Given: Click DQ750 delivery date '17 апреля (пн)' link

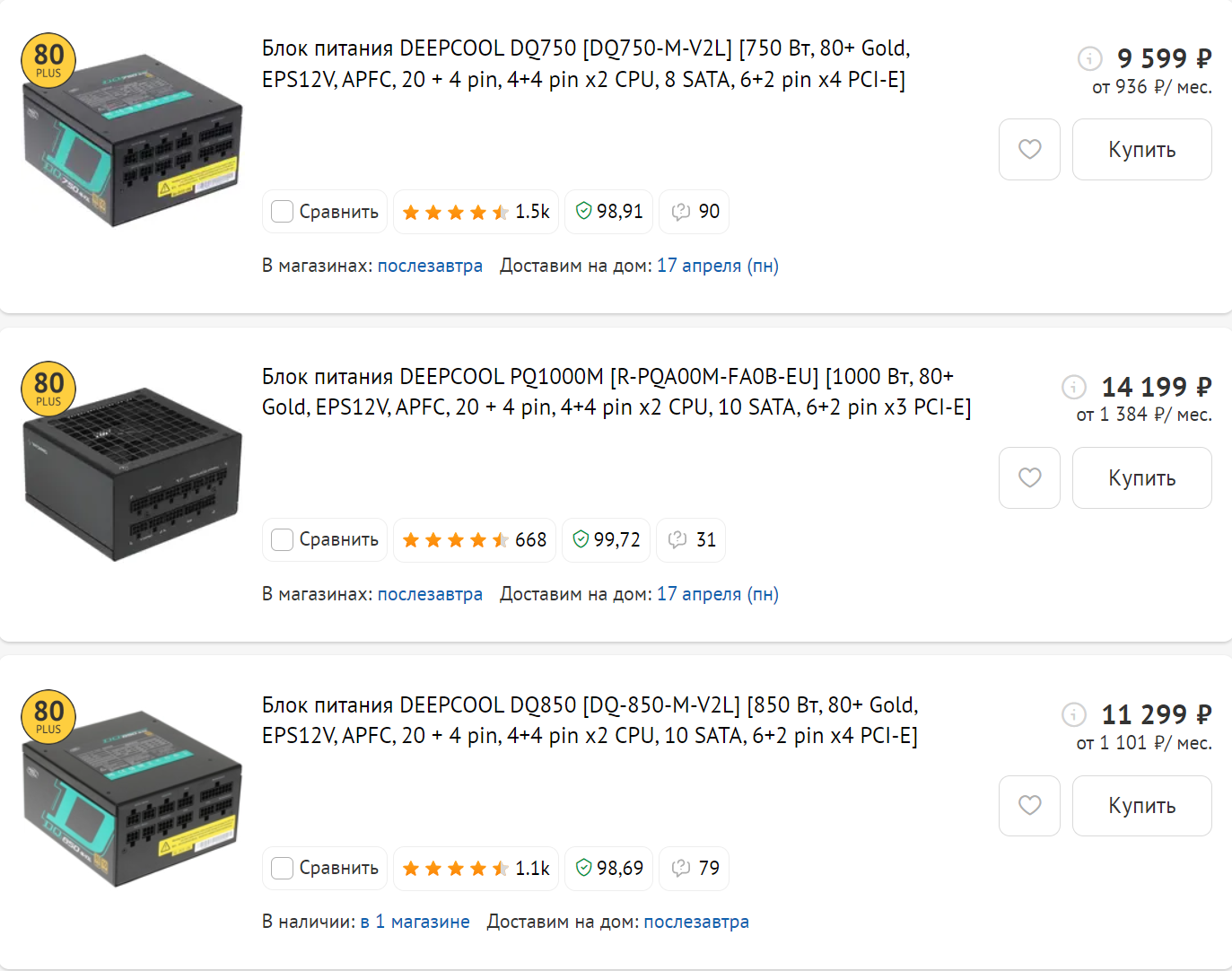Looking at the screenshot, I should click(x=717, y=266).
